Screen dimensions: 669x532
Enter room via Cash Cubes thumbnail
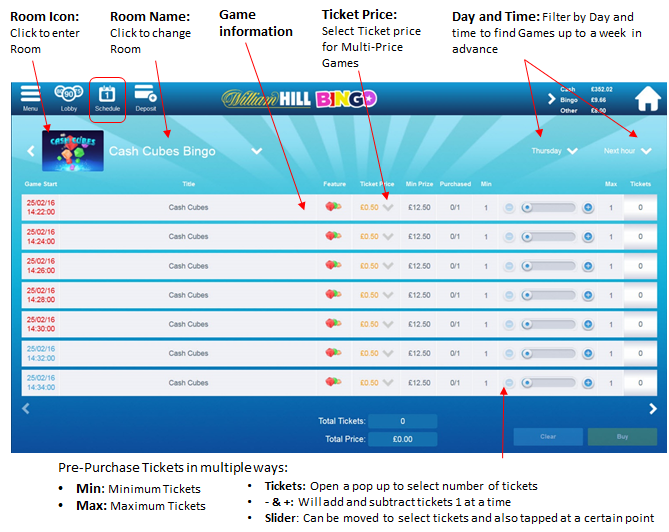tap(73, 151)
